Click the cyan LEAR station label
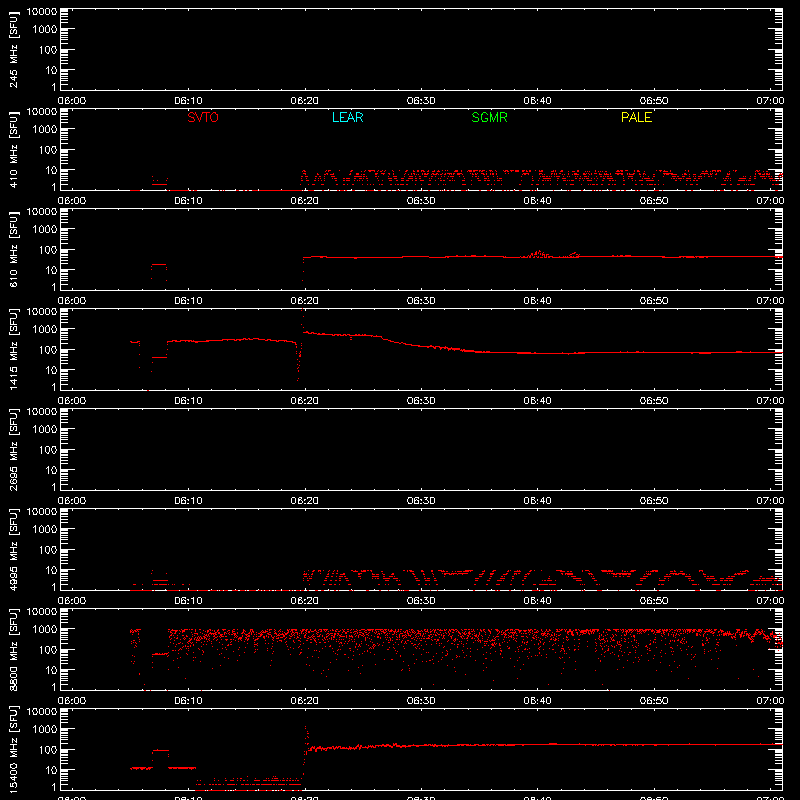800x800 pixels. click(x=347, y=117)
